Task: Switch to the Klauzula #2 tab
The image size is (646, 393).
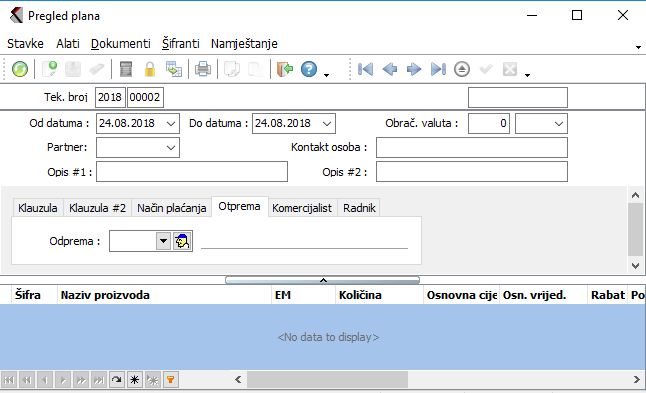Action: tap(97, 208)
